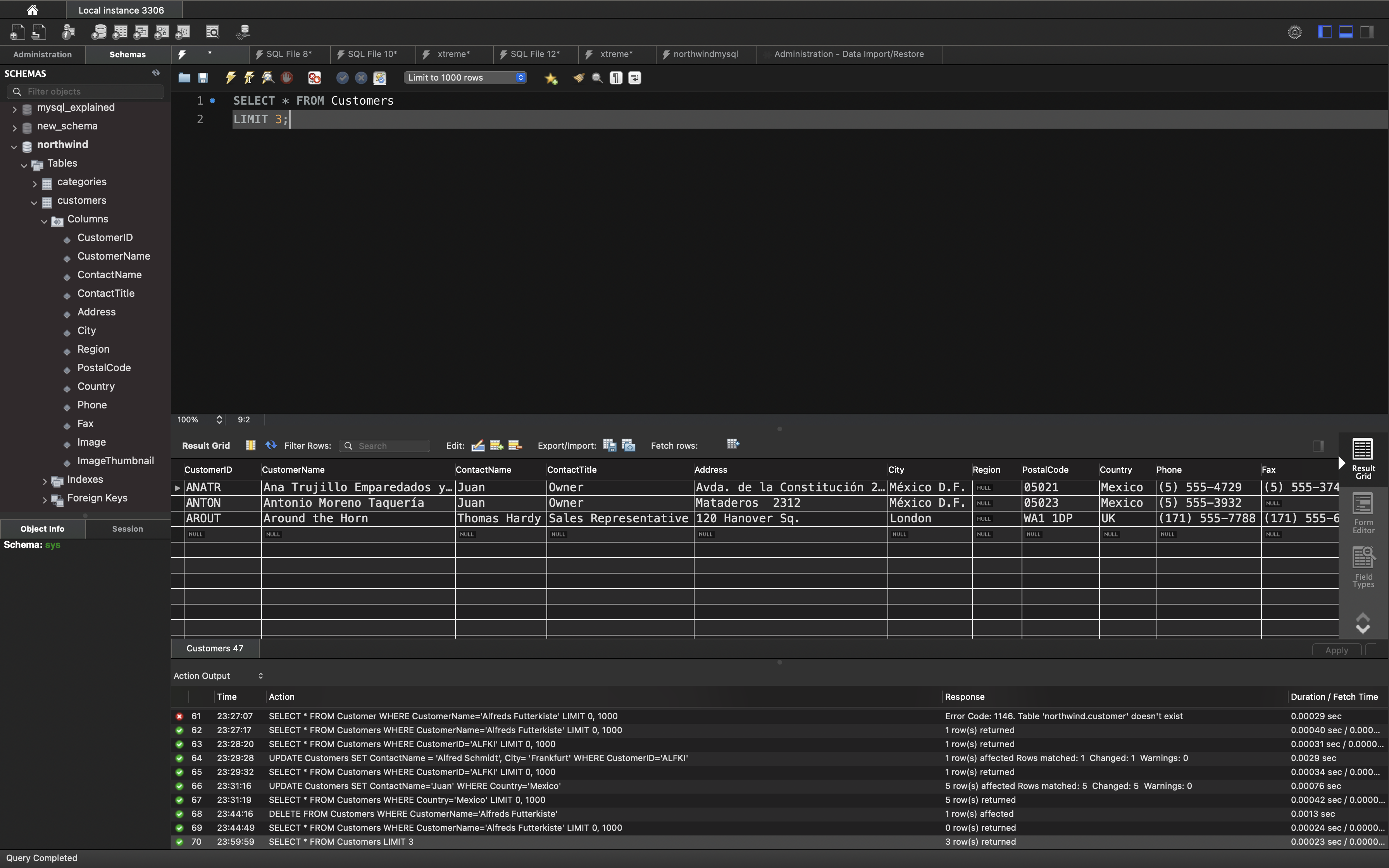The image size is (1389, 868).
Task: Click the Beautify query broom icon
Action: pyautogui.click(x=579, y=77)
